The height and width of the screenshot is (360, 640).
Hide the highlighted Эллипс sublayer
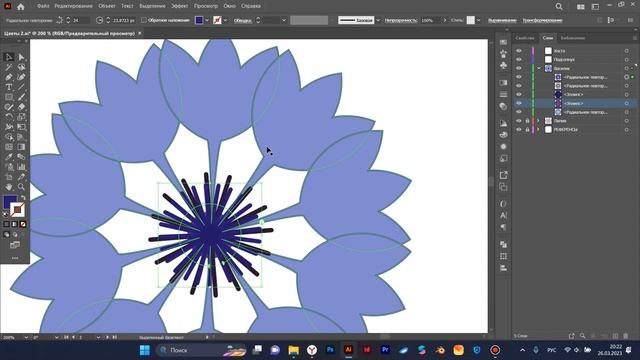point(519,103)
